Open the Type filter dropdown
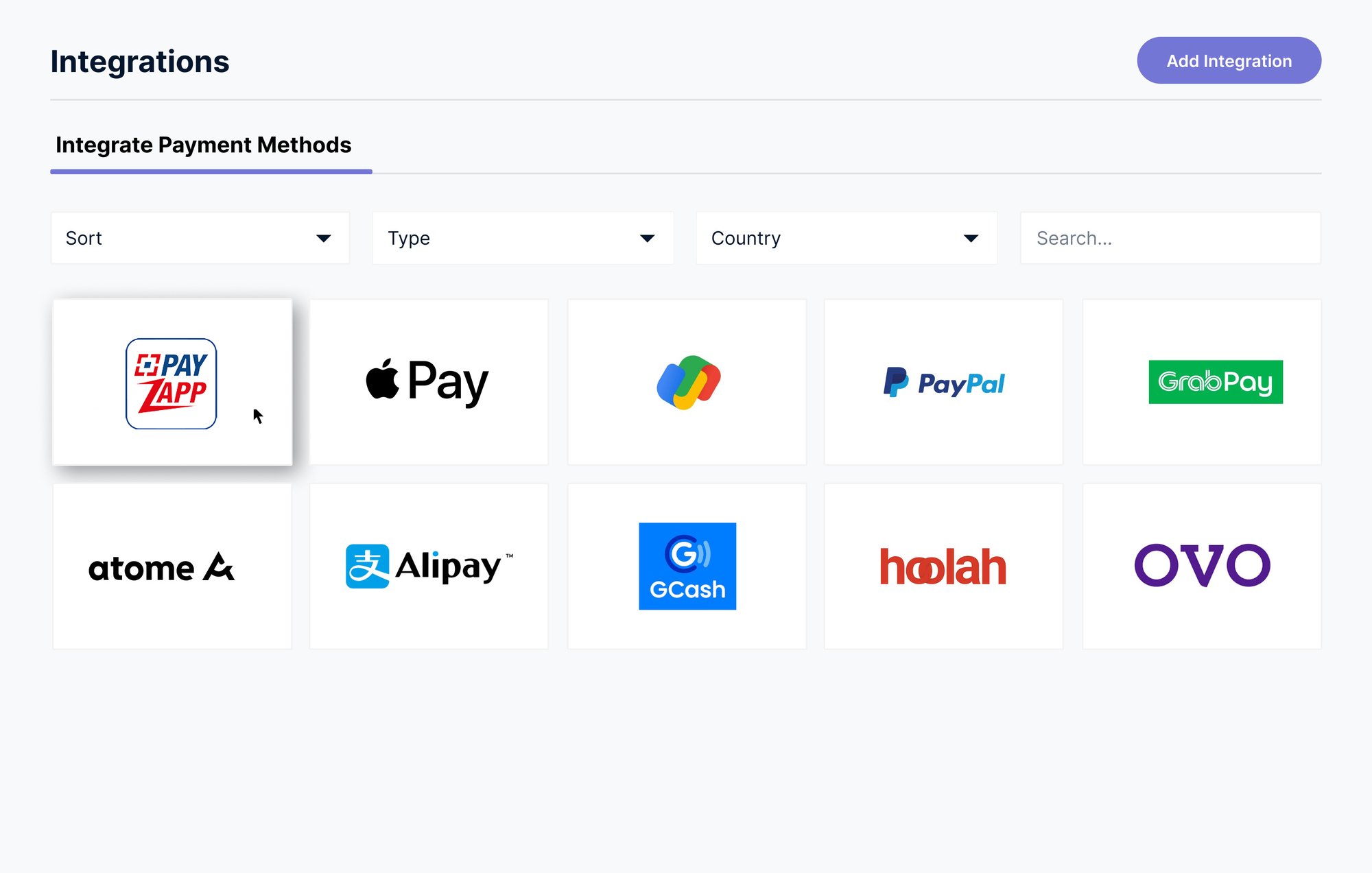1372x873 pixels. coord(522,238)
